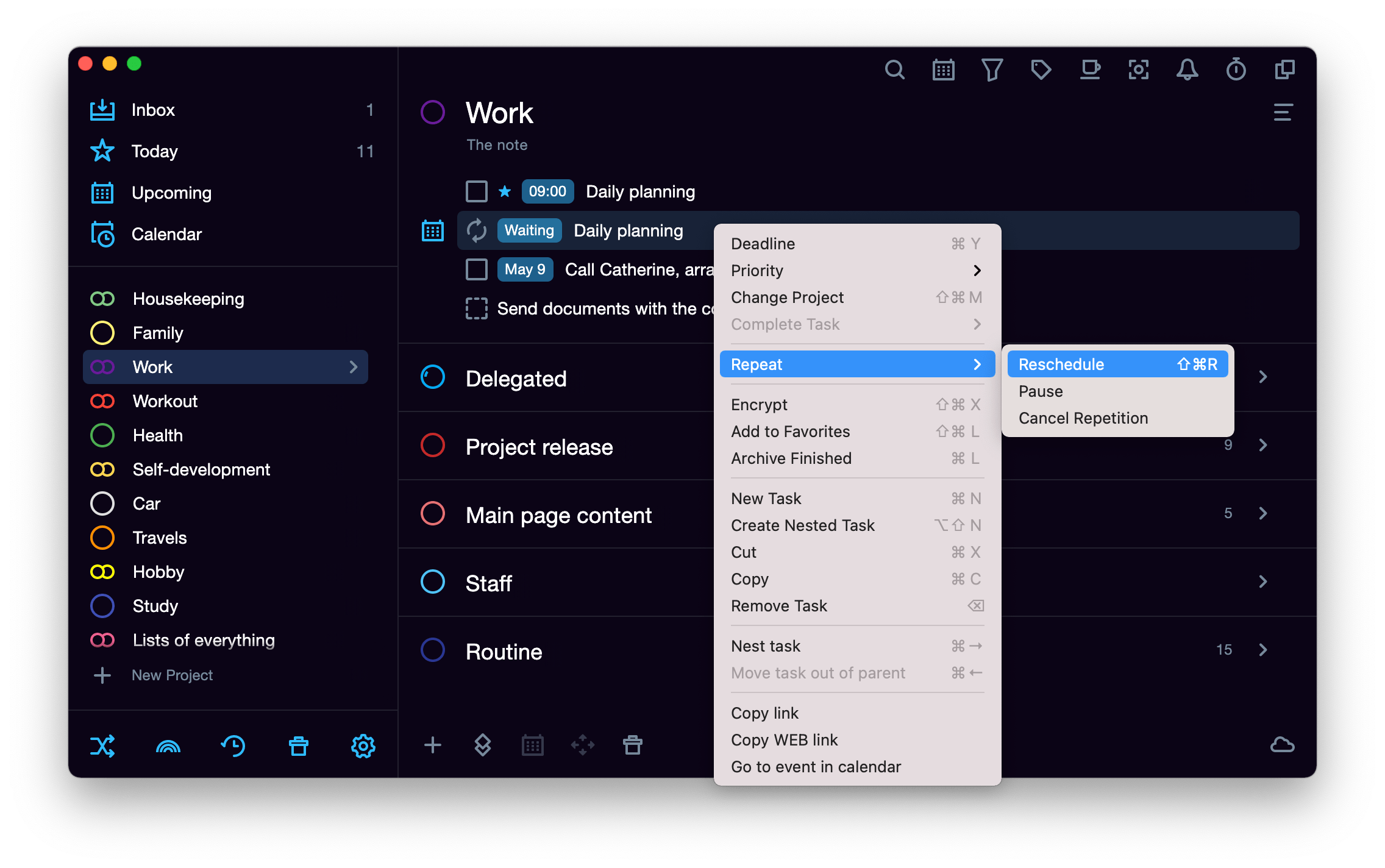1385x868 pixels.
Task: Click the May 9 date tag
Action: click(x=525, y=269)
